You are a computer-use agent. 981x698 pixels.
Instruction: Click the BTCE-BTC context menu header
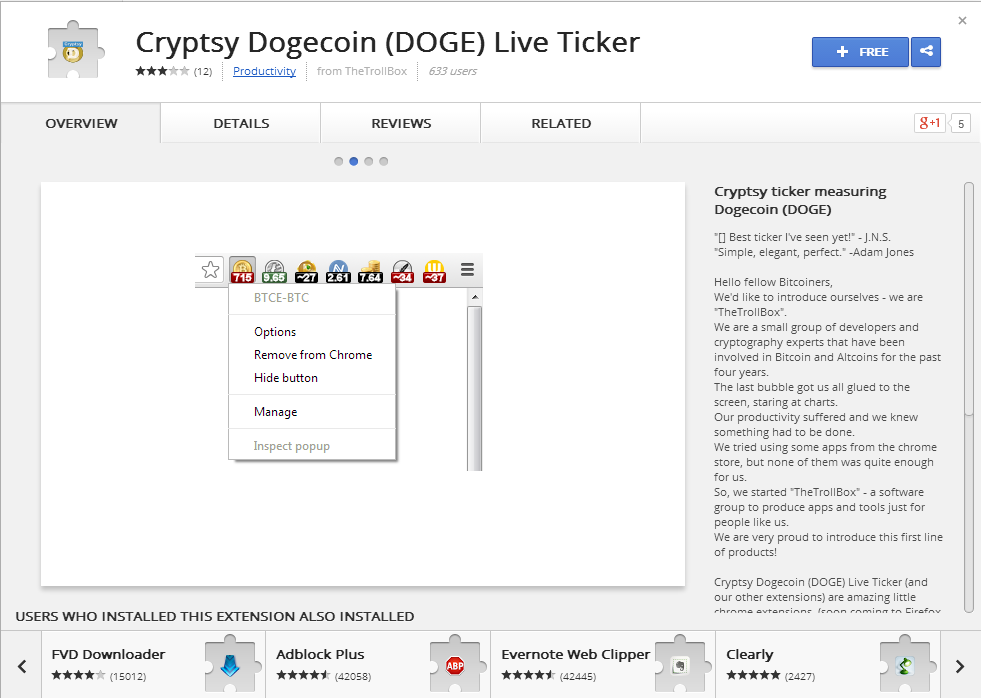point(282,298)
